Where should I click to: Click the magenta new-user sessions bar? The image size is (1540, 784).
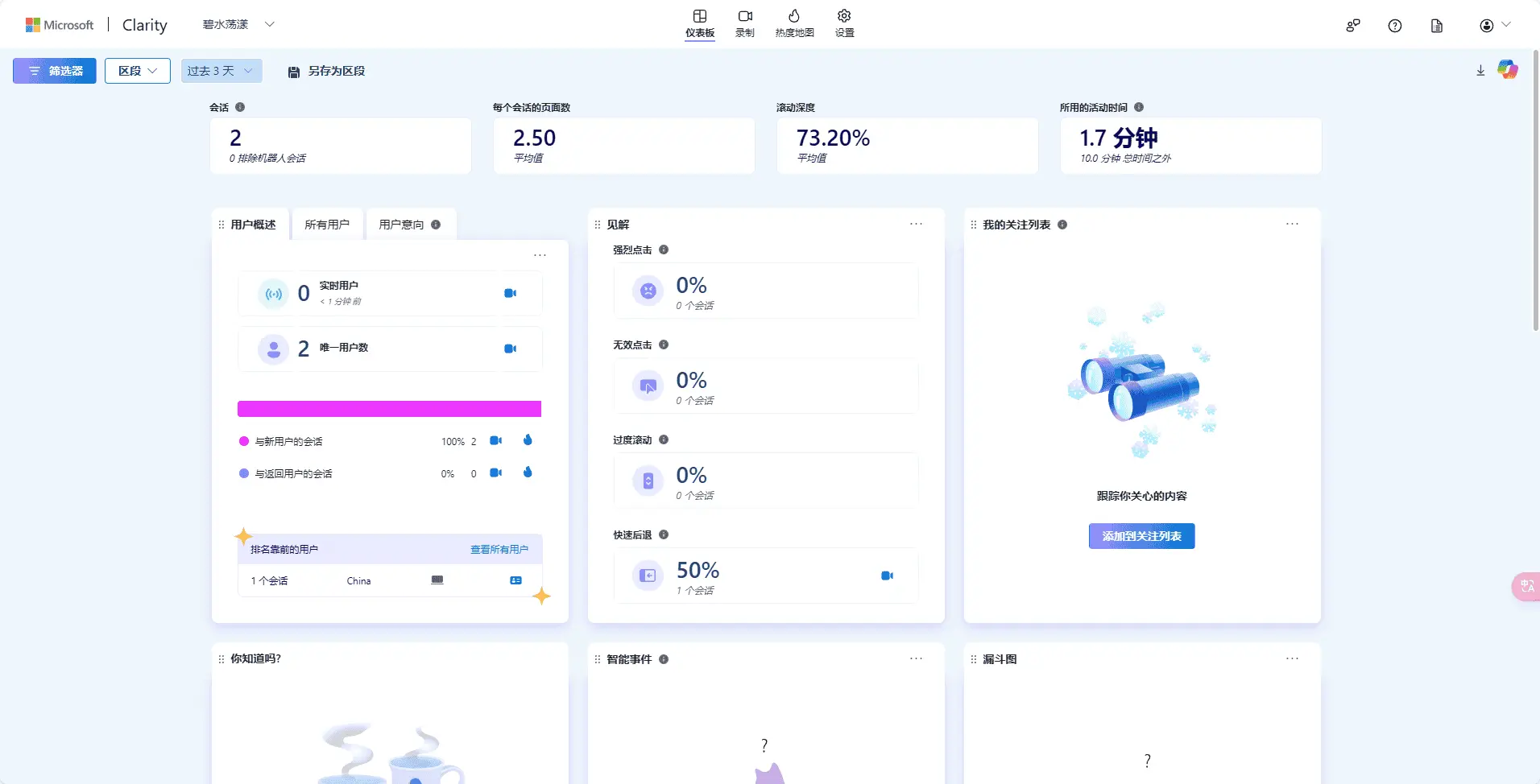[389, 409]
